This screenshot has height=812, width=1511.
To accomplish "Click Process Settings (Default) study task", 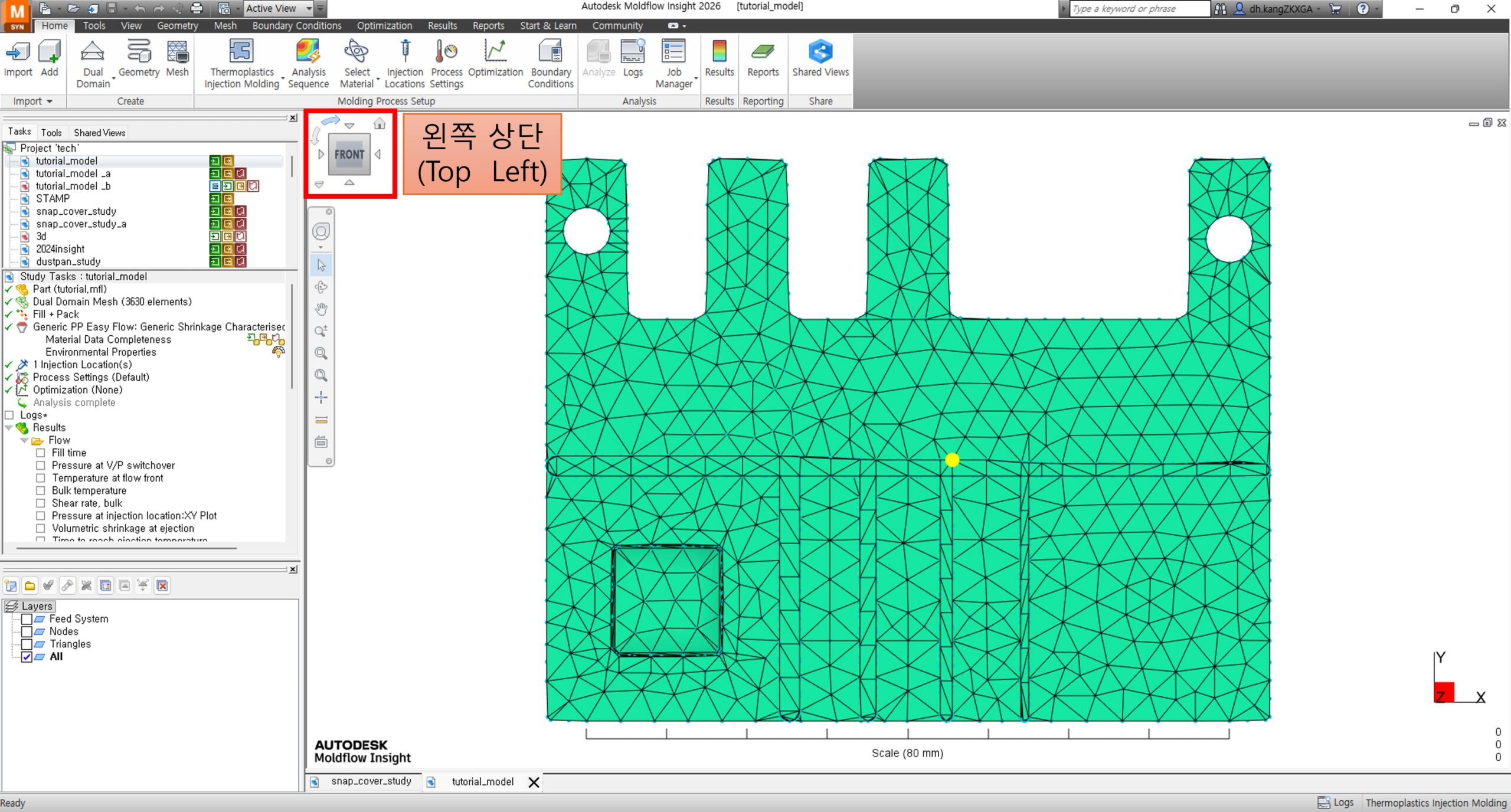I will [91, 378].
